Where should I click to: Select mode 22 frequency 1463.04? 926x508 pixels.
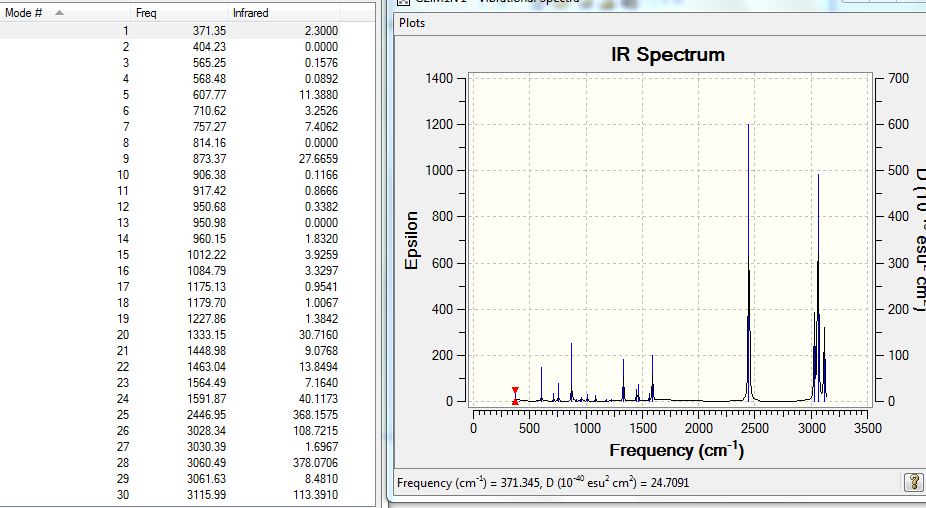pyautogui.click(x=207, y=366)
